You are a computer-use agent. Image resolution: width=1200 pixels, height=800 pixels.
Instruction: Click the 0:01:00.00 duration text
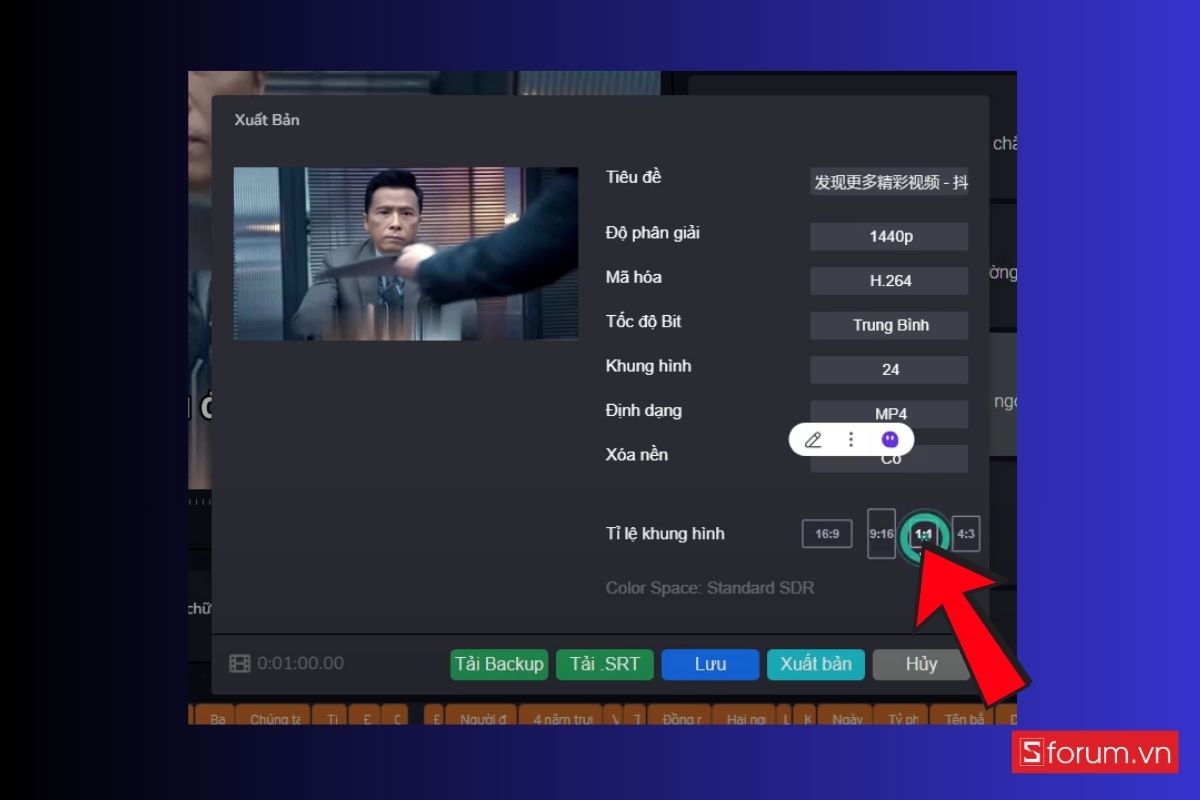300,664
